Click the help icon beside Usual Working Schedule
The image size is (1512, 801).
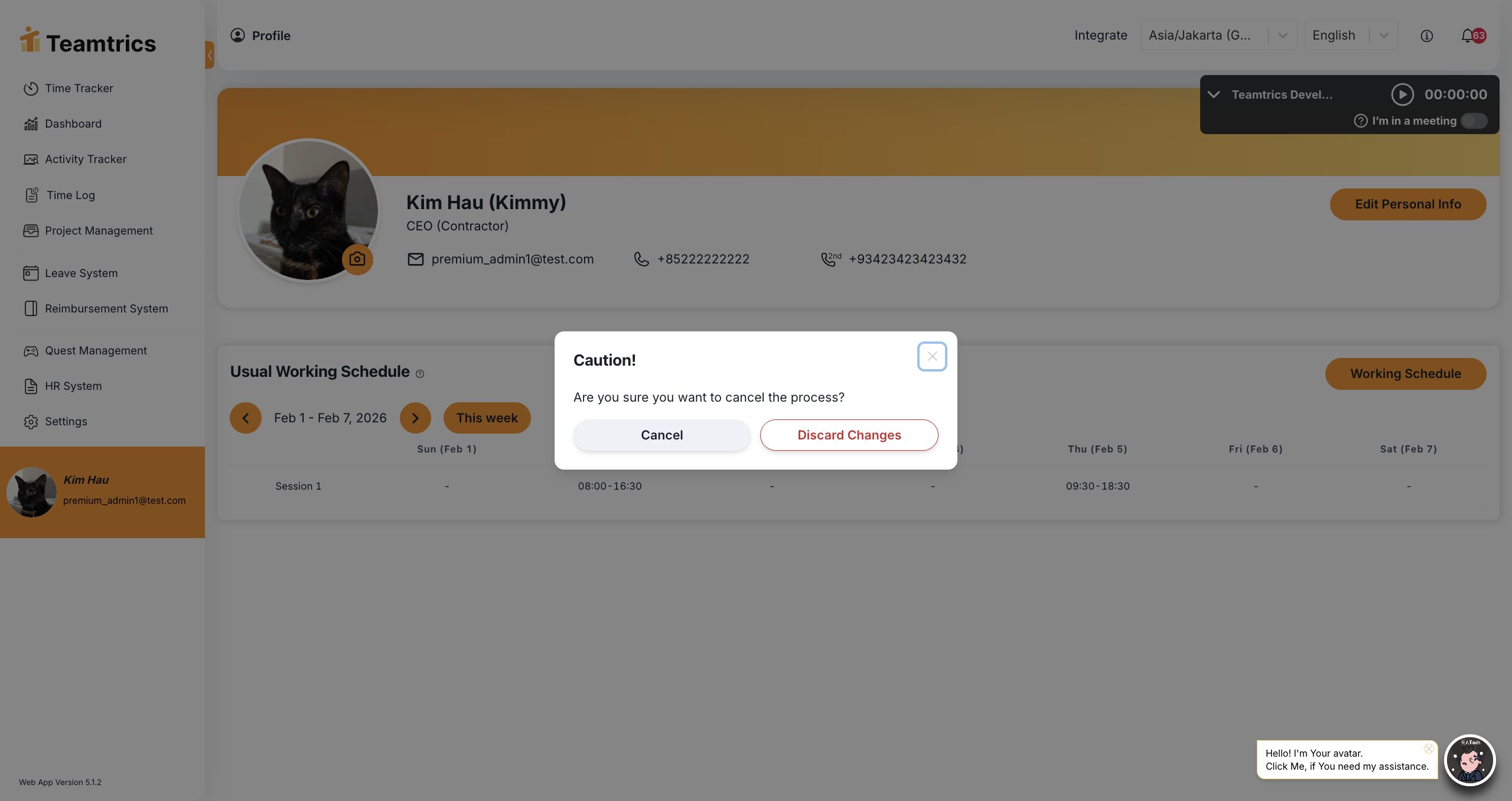click(420, 374)
